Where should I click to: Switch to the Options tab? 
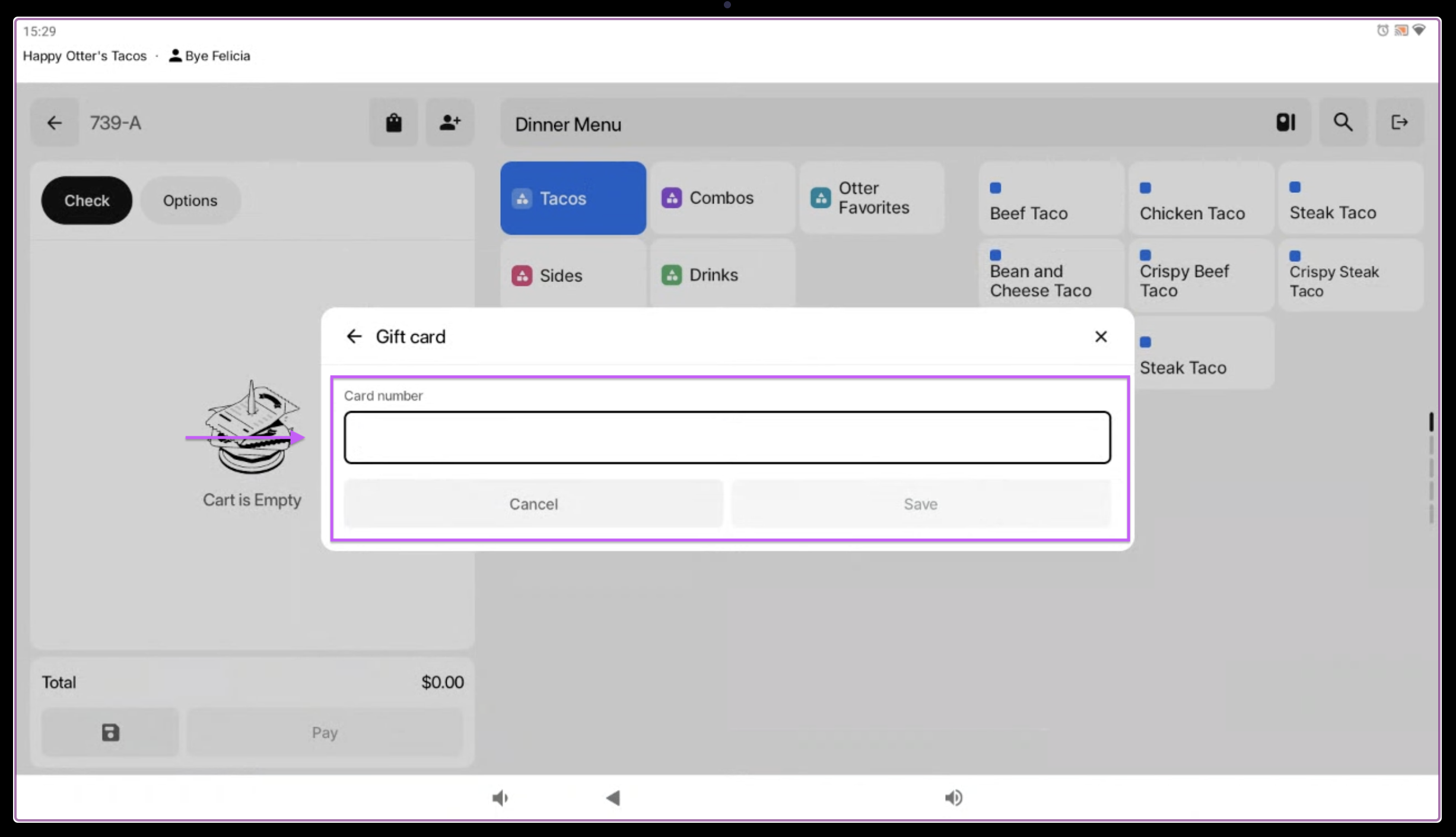(x=190, y=201)
